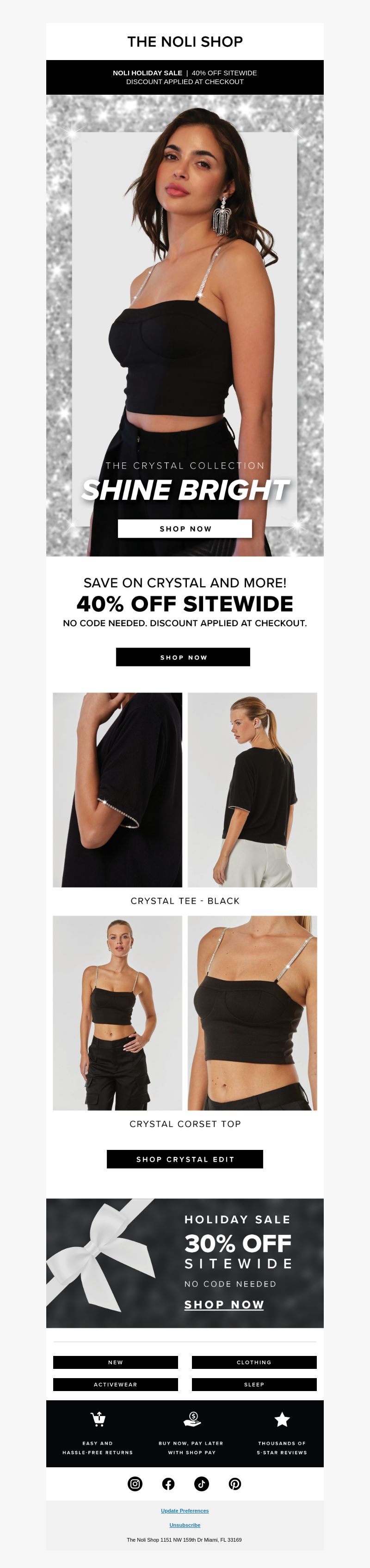Viewport: 370px width, 1568px height.
Task: Open the Crystal Tee sleeve close-up photo
Action: click(x=117, y=790)
